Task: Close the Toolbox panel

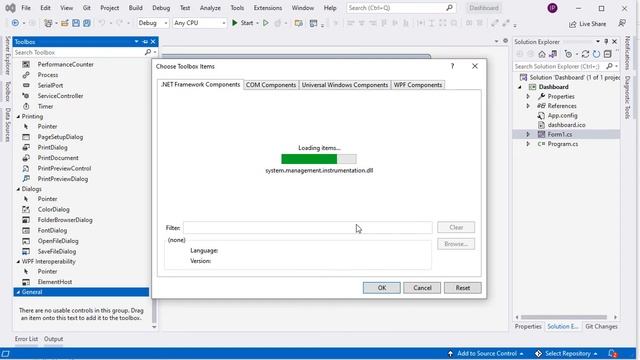Action: 153,42
